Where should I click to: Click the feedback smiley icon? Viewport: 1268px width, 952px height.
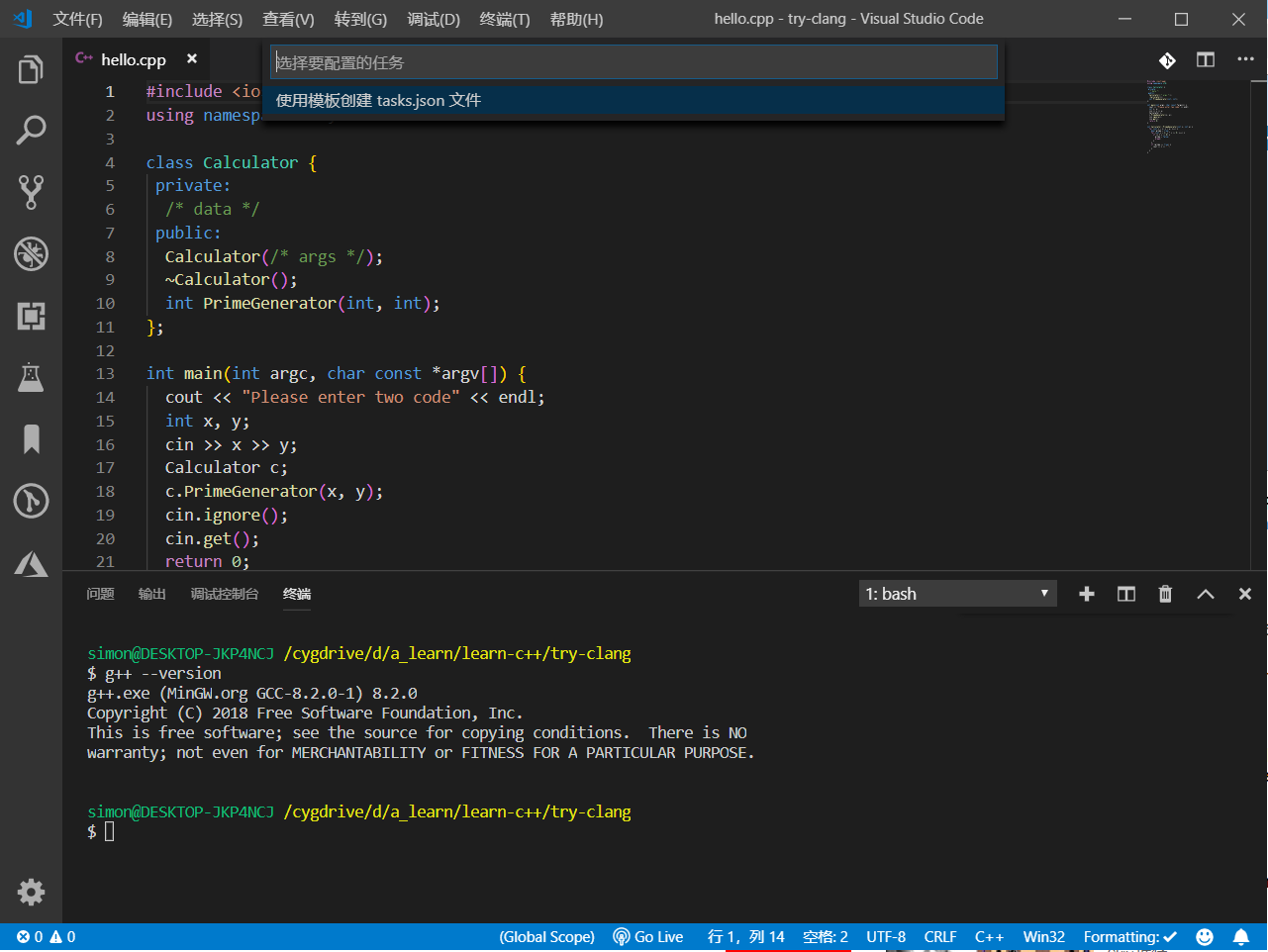click(1205, 937)
